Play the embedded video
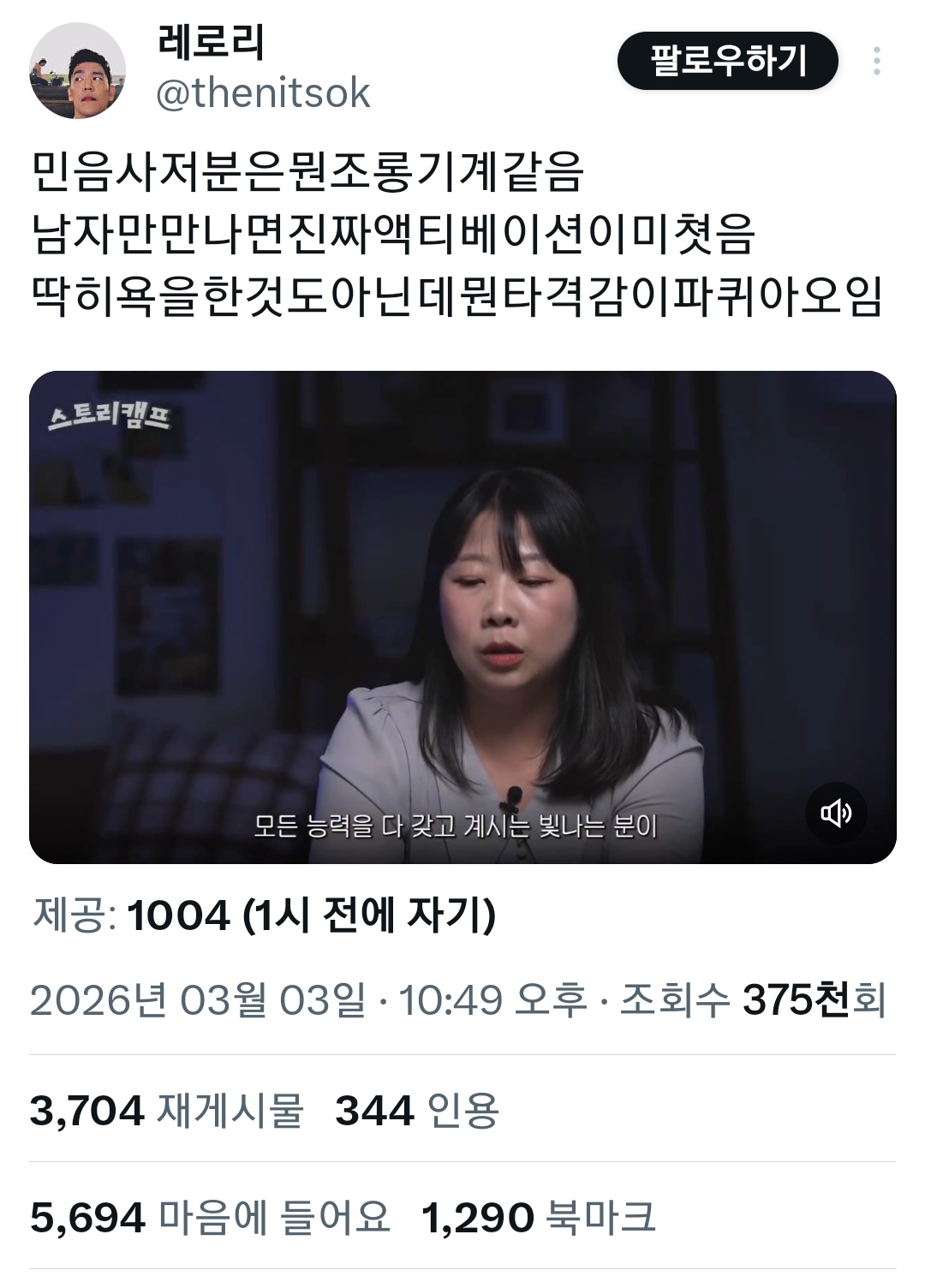 [462, 617]
